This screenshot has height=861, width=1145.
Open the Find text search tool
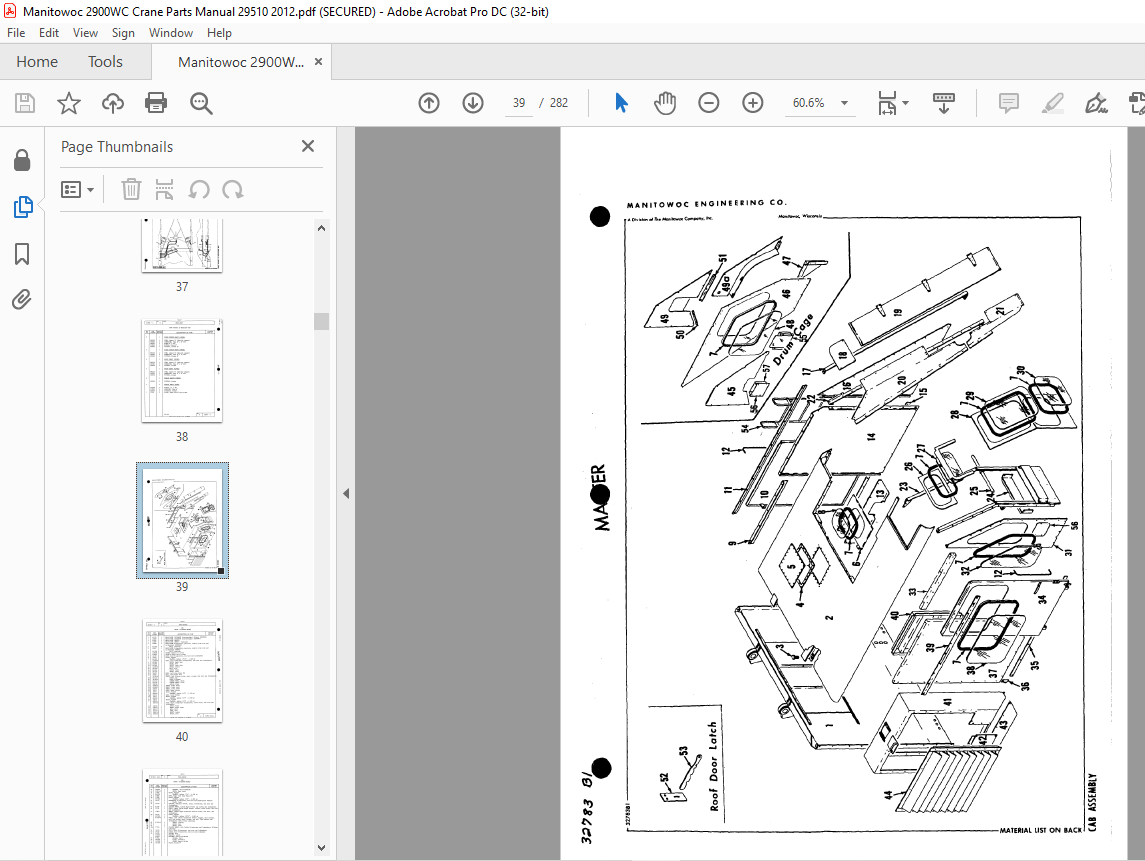point(201,103)
